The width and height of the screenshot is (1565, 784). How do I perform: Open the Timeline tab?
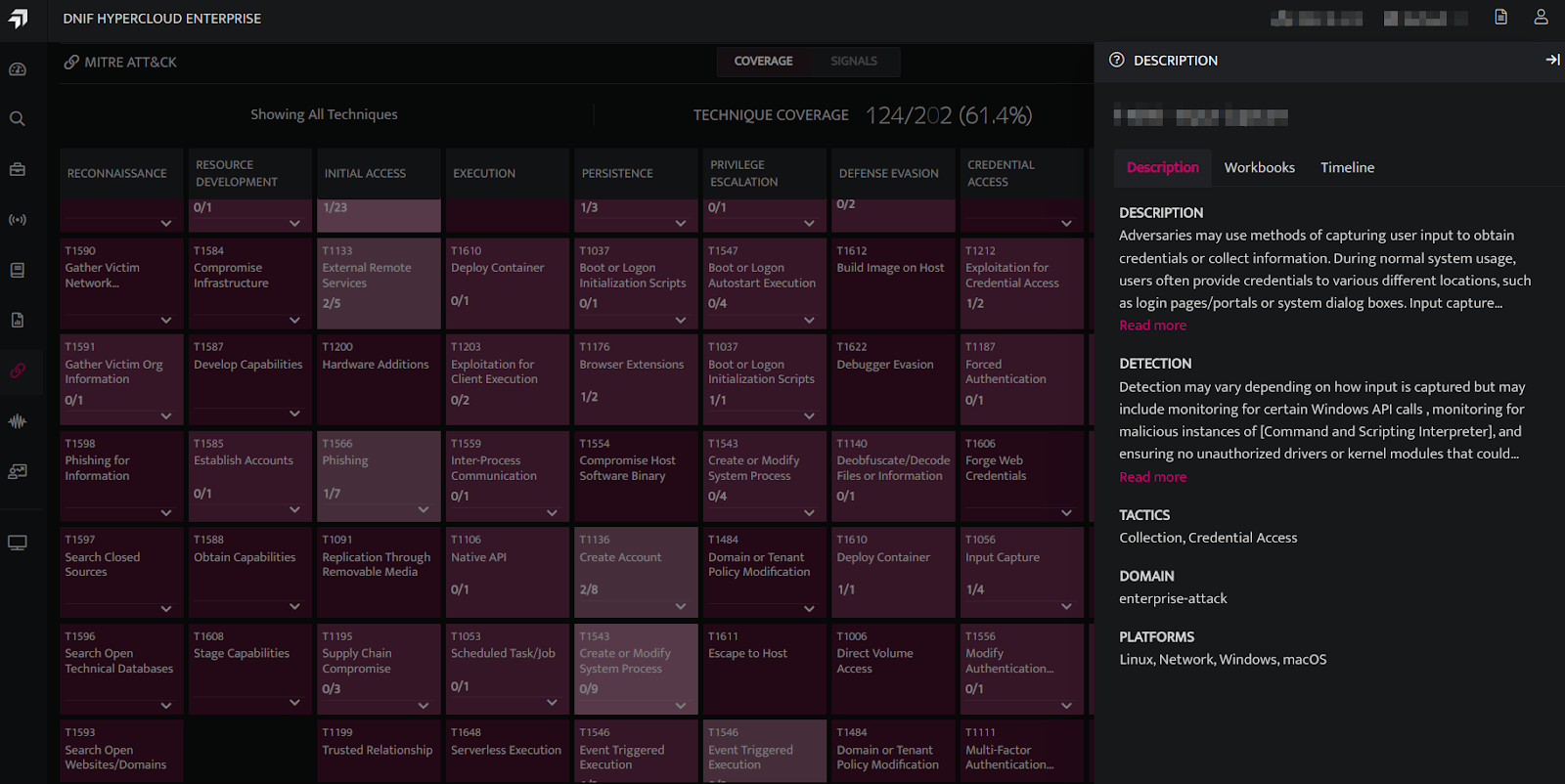click(1347, 167)
